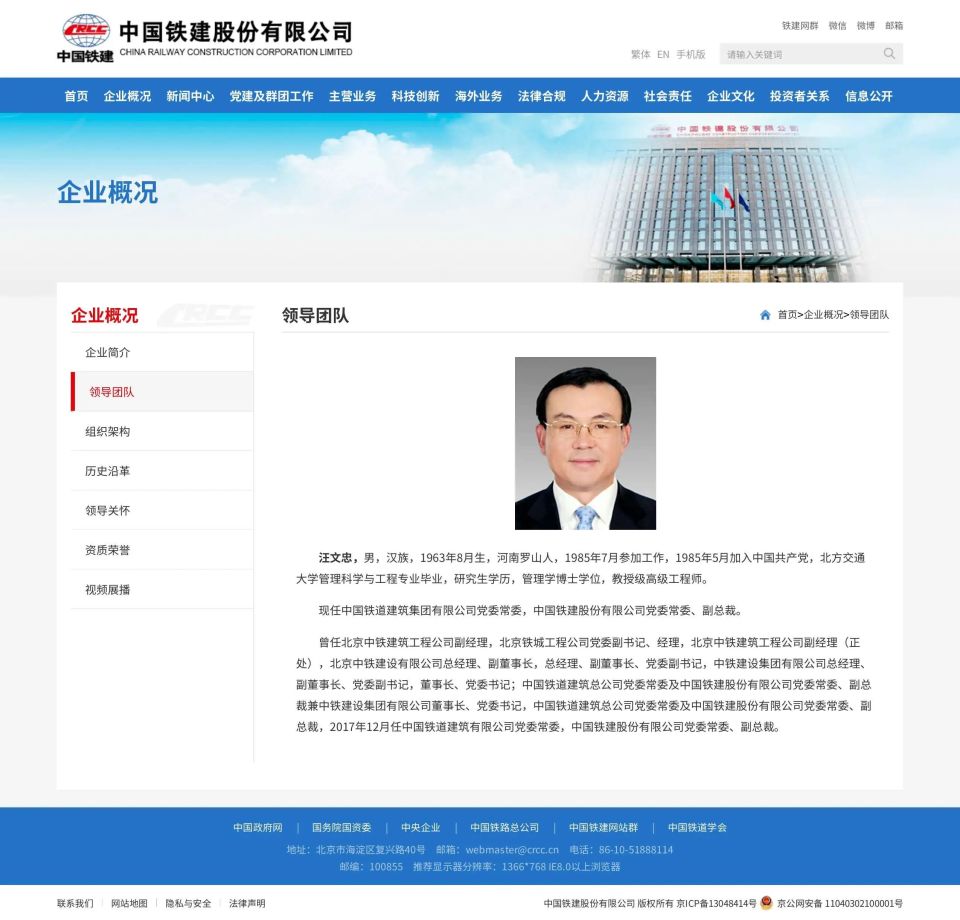Open 法律声明 at the page bottom

point(247,903)
